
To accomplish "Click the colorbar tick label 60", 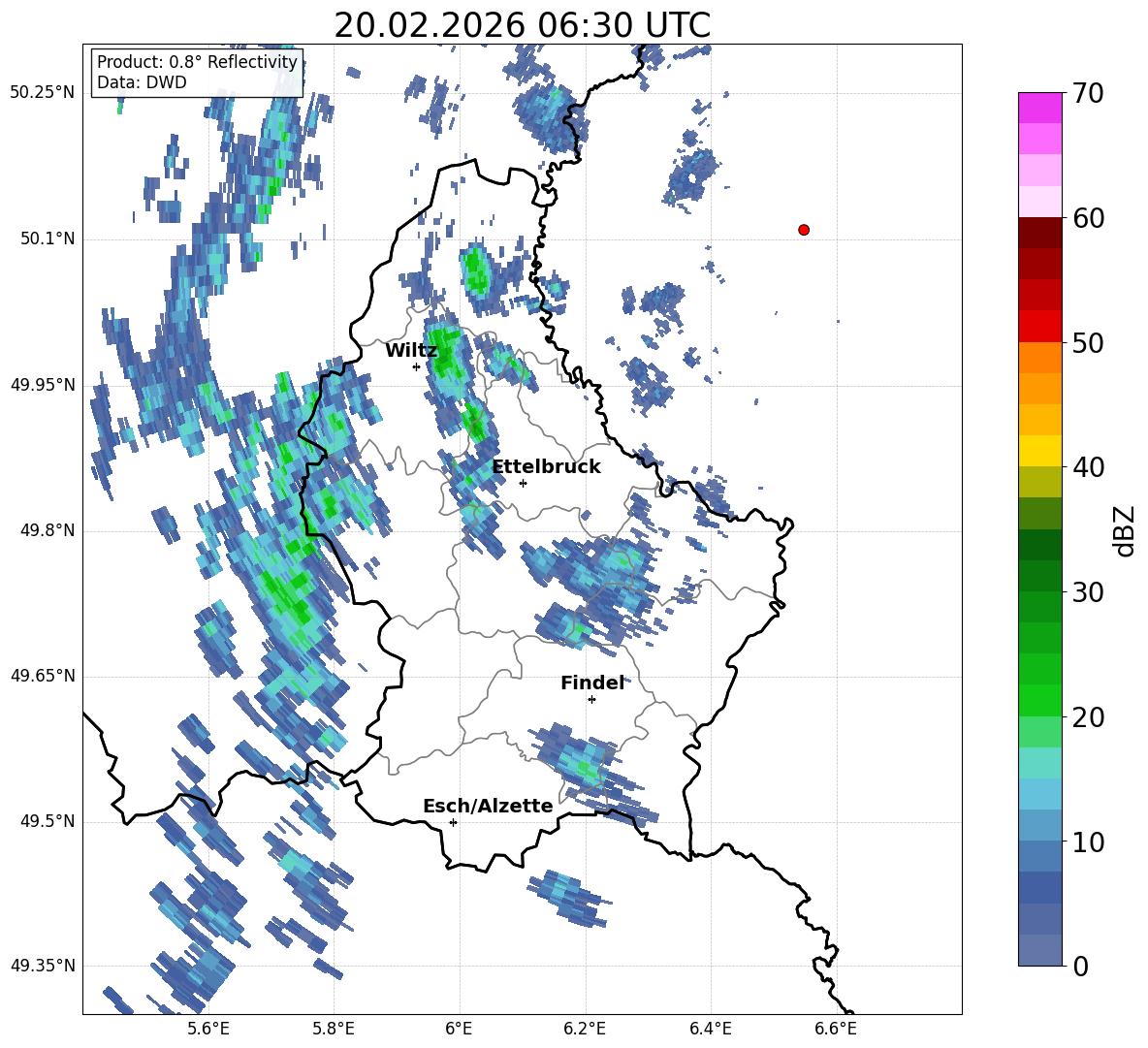I will click(1088, 218).
